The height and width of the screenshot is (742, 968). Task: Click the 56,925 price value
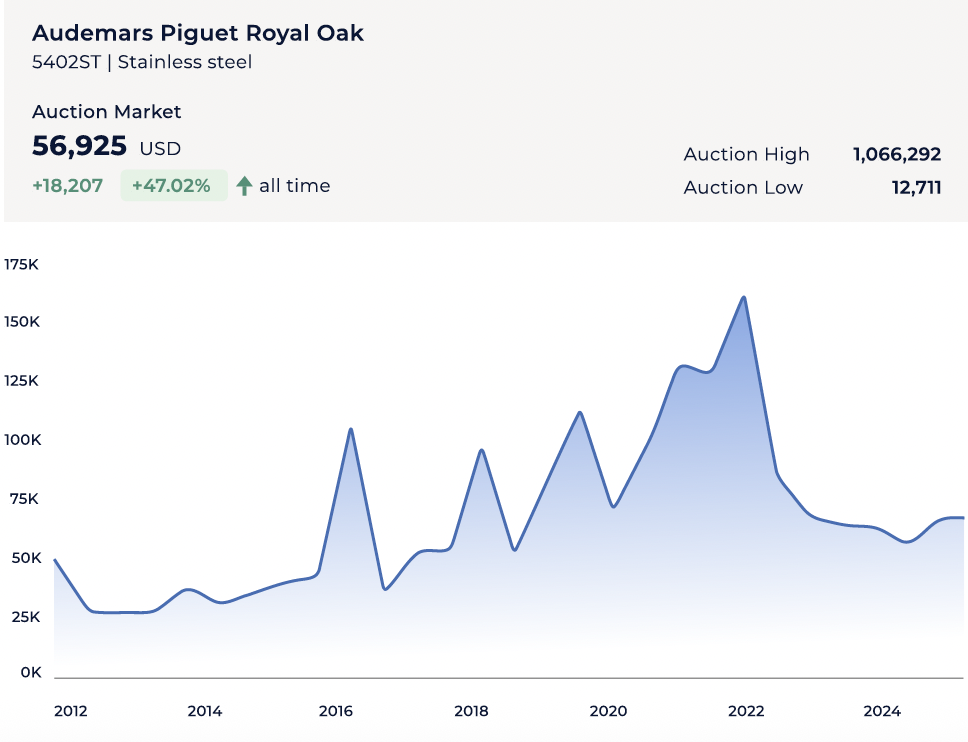click(79, 147)
